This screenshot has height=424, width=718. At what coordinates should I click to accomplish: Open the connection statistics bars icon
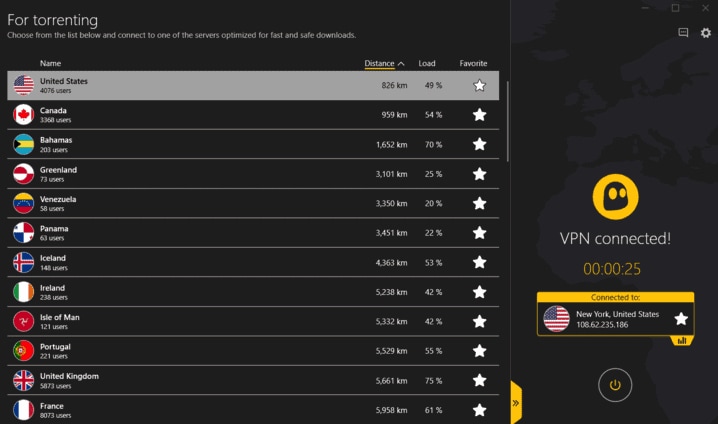(x=682, y=341)
